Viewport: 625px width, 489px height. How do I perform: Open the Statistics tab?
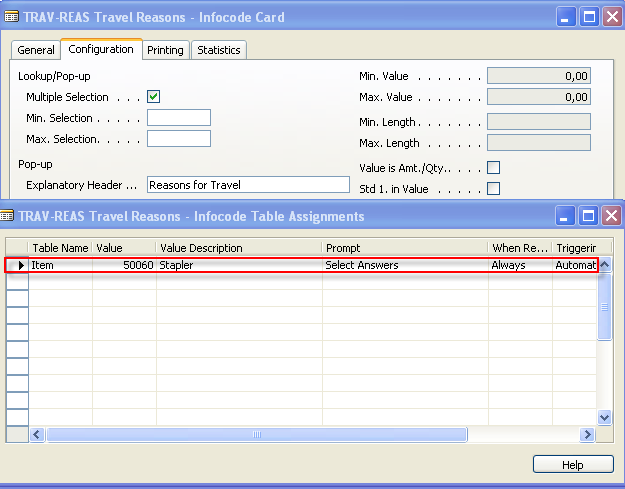click(x=219, y=50)
